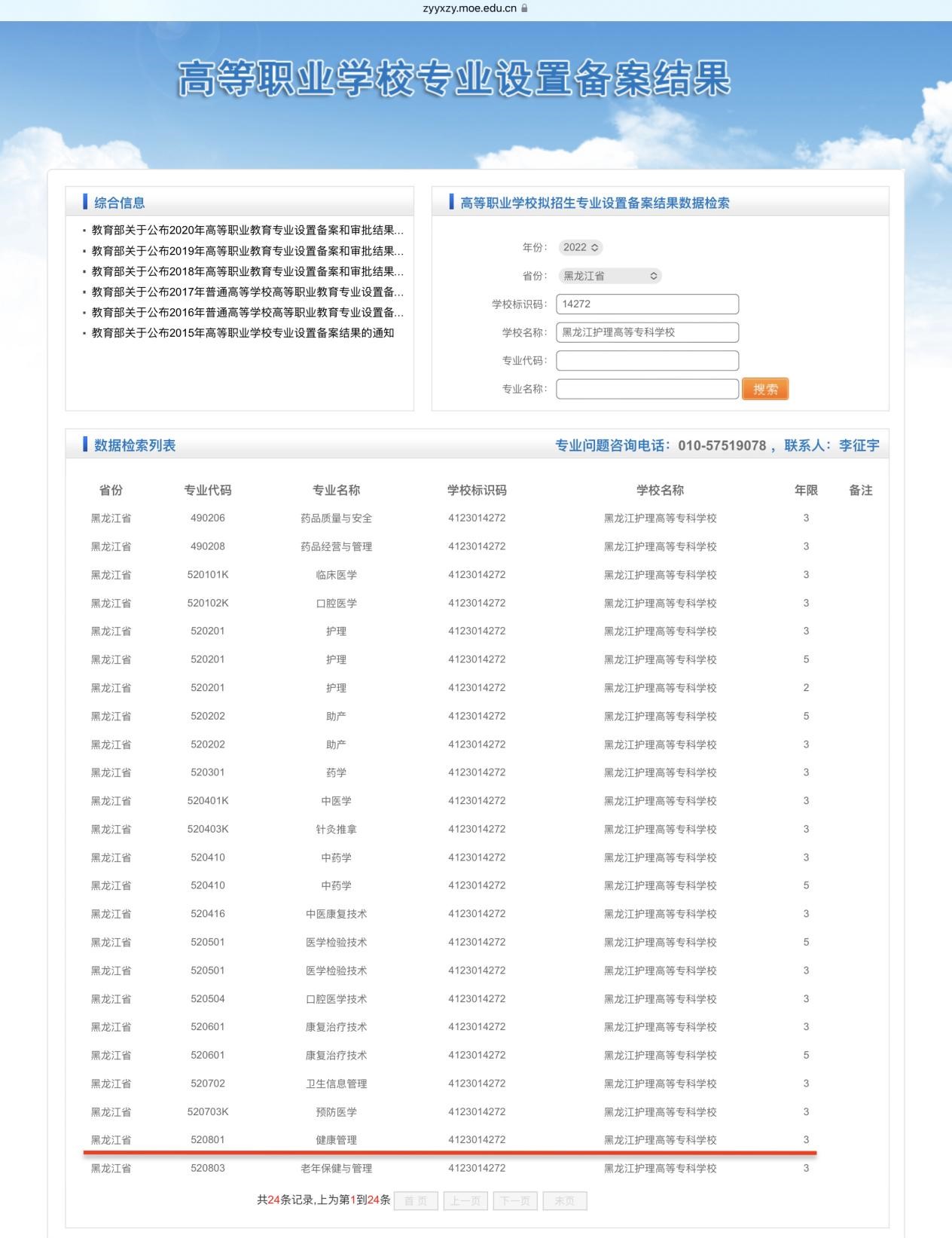This screenshot has width=952, height=1238.
Task: Click the empty 专业代码 input field
Action: click(x=647, y=361)
